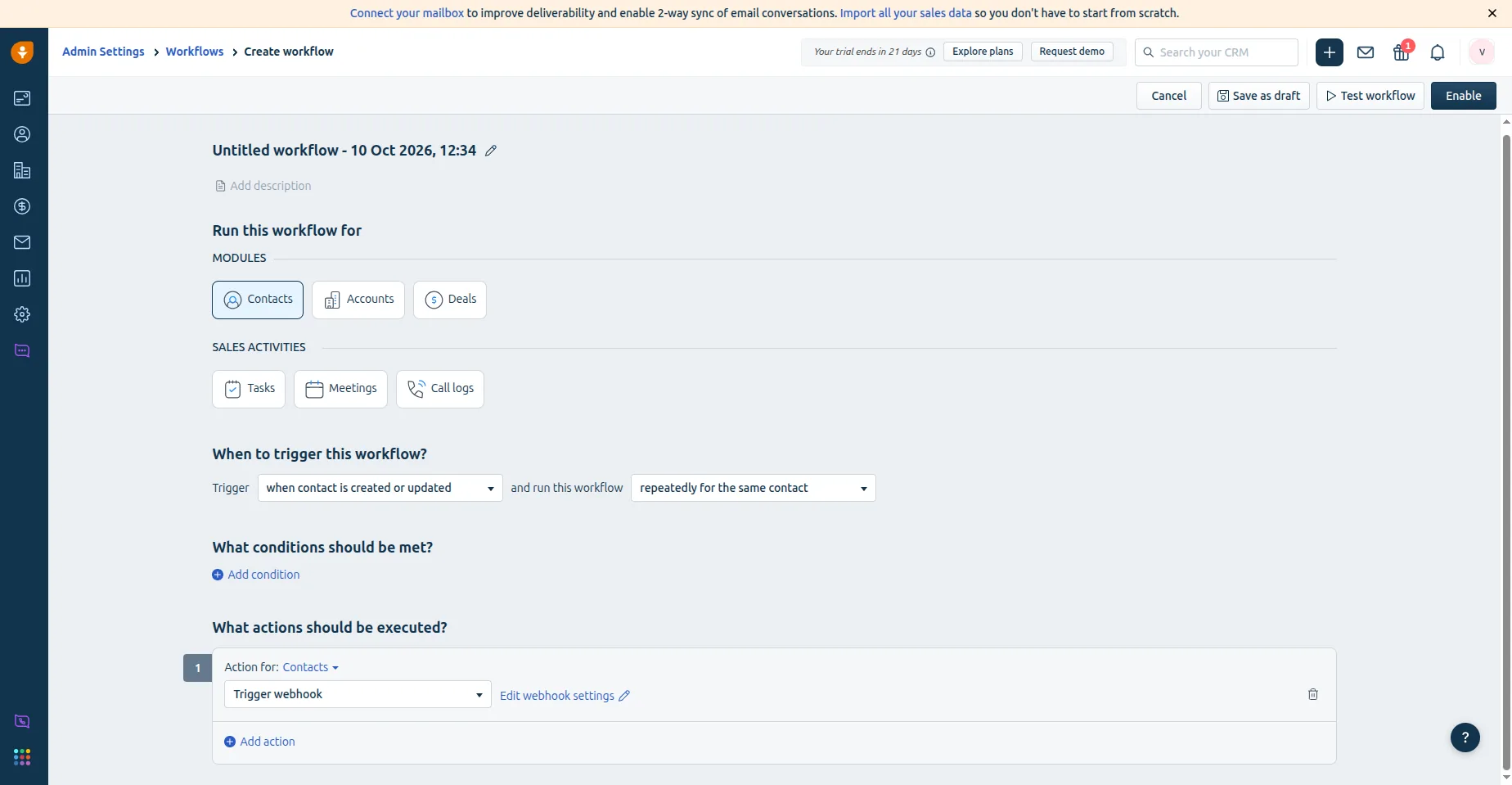
Task: Click Add description field
Action: (x=263, y=186)
